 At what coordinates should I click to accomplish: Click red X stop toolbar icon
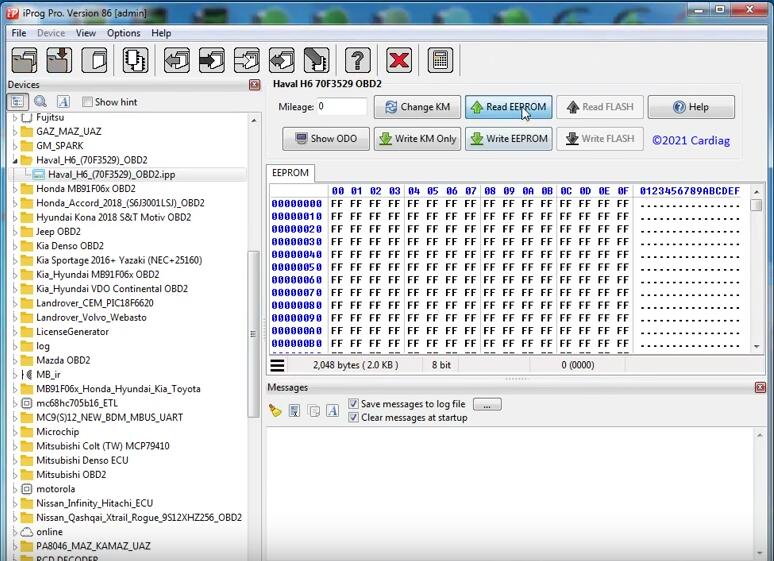[x=399, y=60]
